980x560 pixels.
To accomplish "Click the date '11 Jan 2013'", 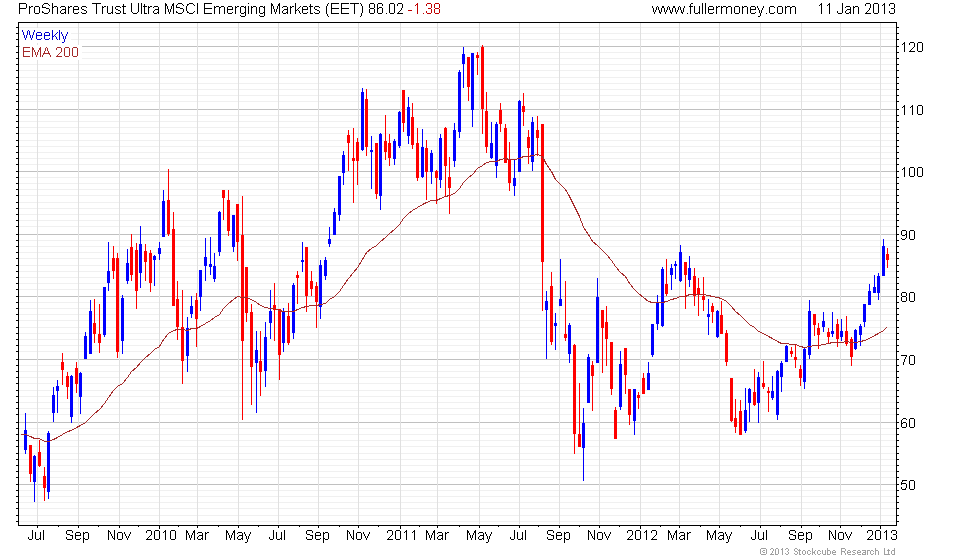I will 857,9.
